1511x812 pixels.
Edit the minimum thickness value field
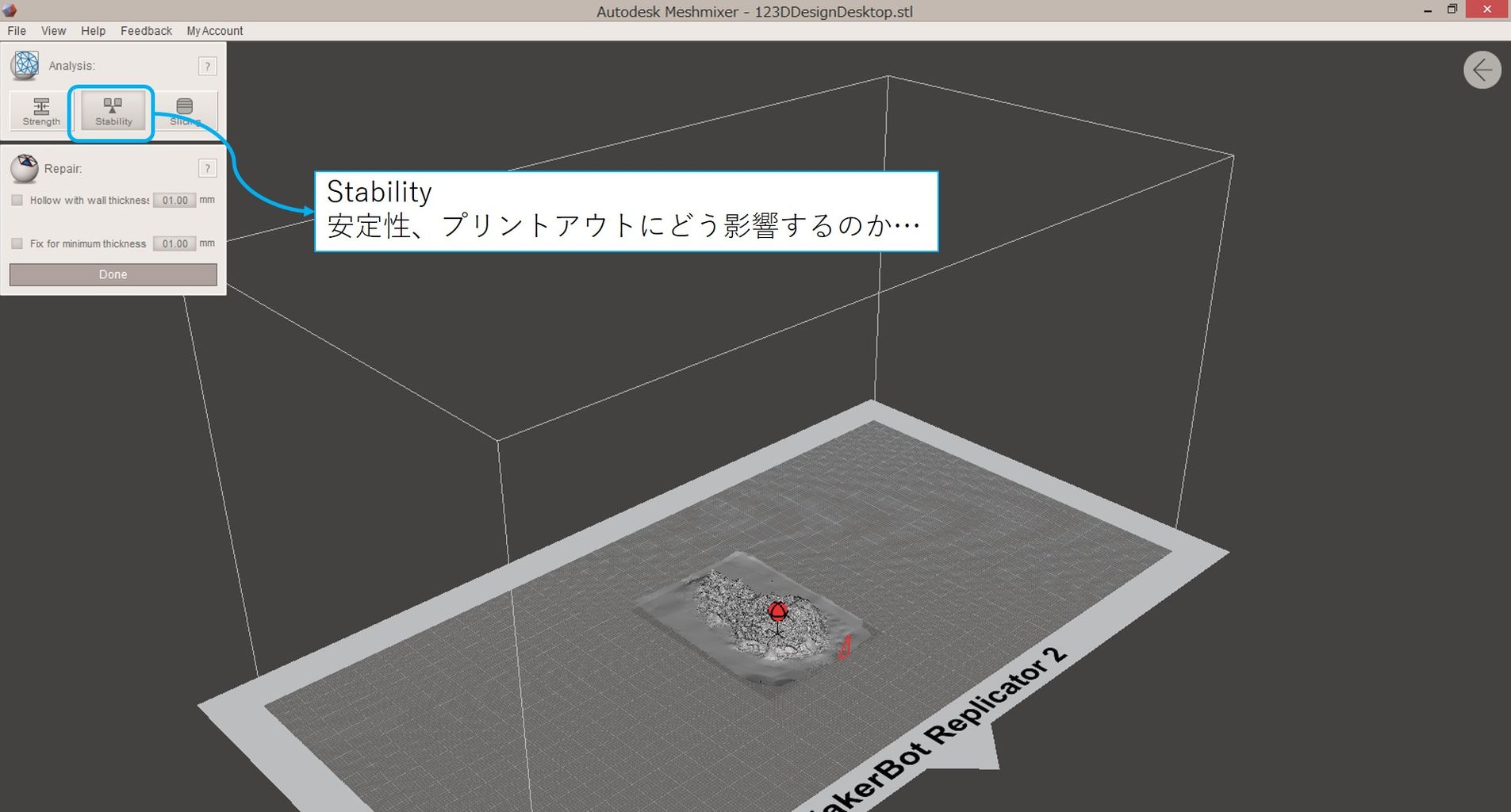coord(174,243)
